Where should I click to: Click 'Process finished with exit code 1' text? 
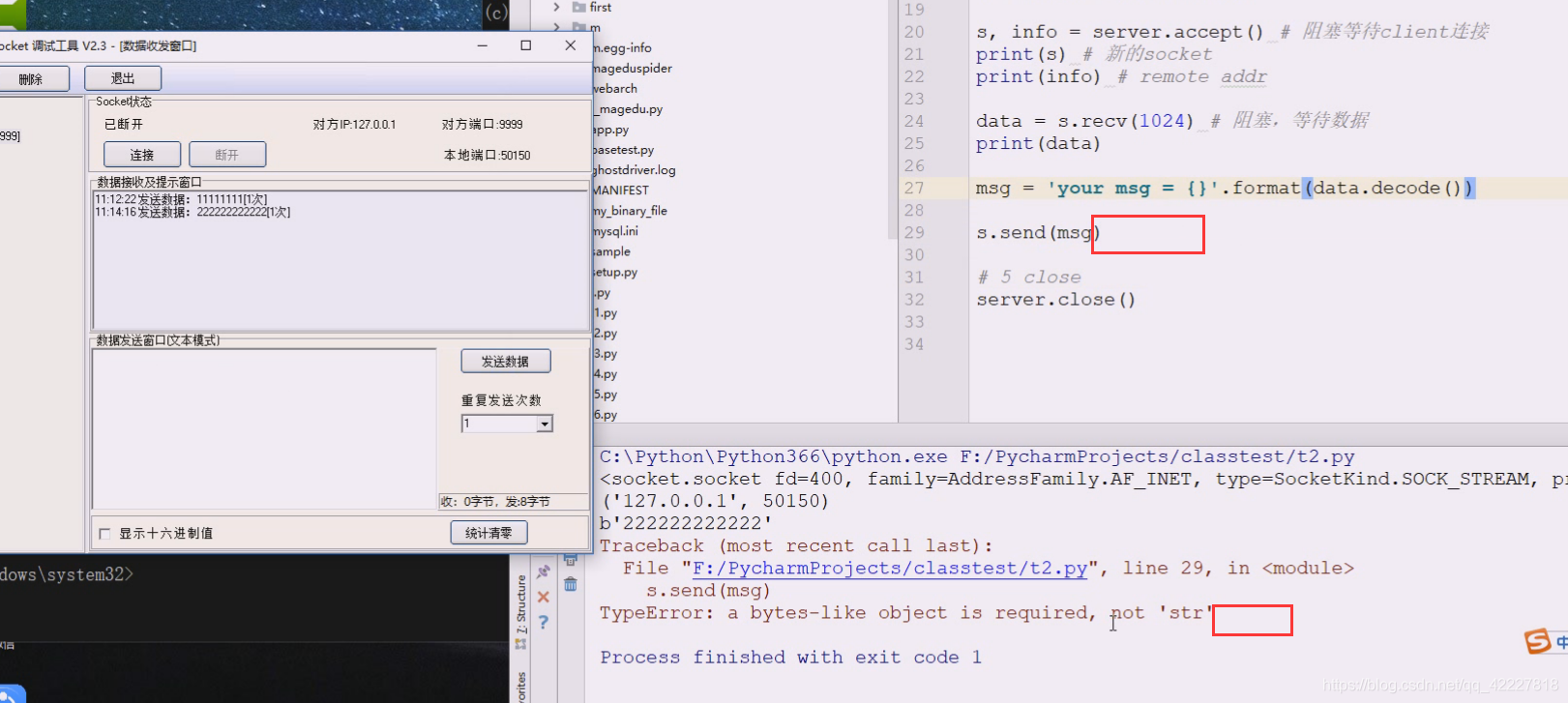[x=790, y=658]
